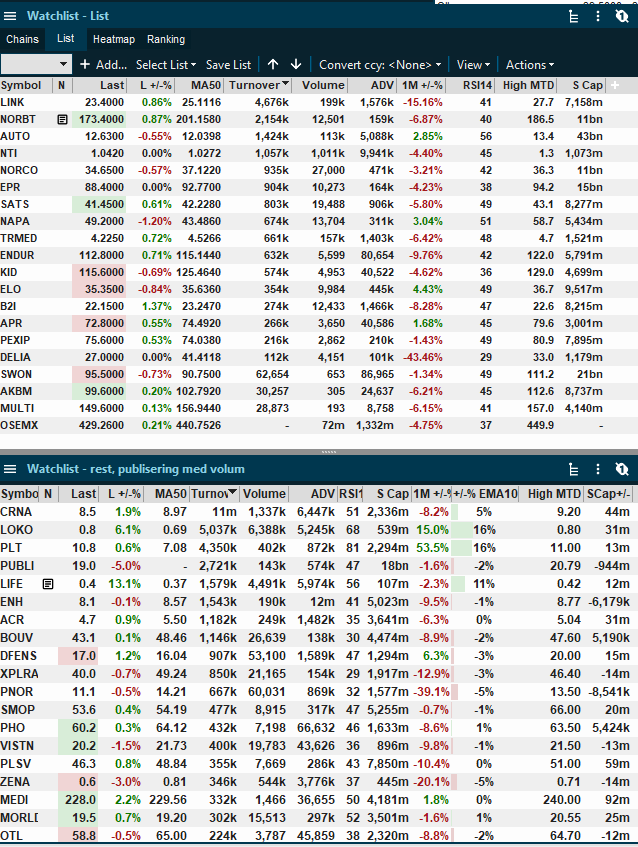Screen dimensions: 638x847
Task: Expand the Convert ccy dropdown
Action: point(380,65)
